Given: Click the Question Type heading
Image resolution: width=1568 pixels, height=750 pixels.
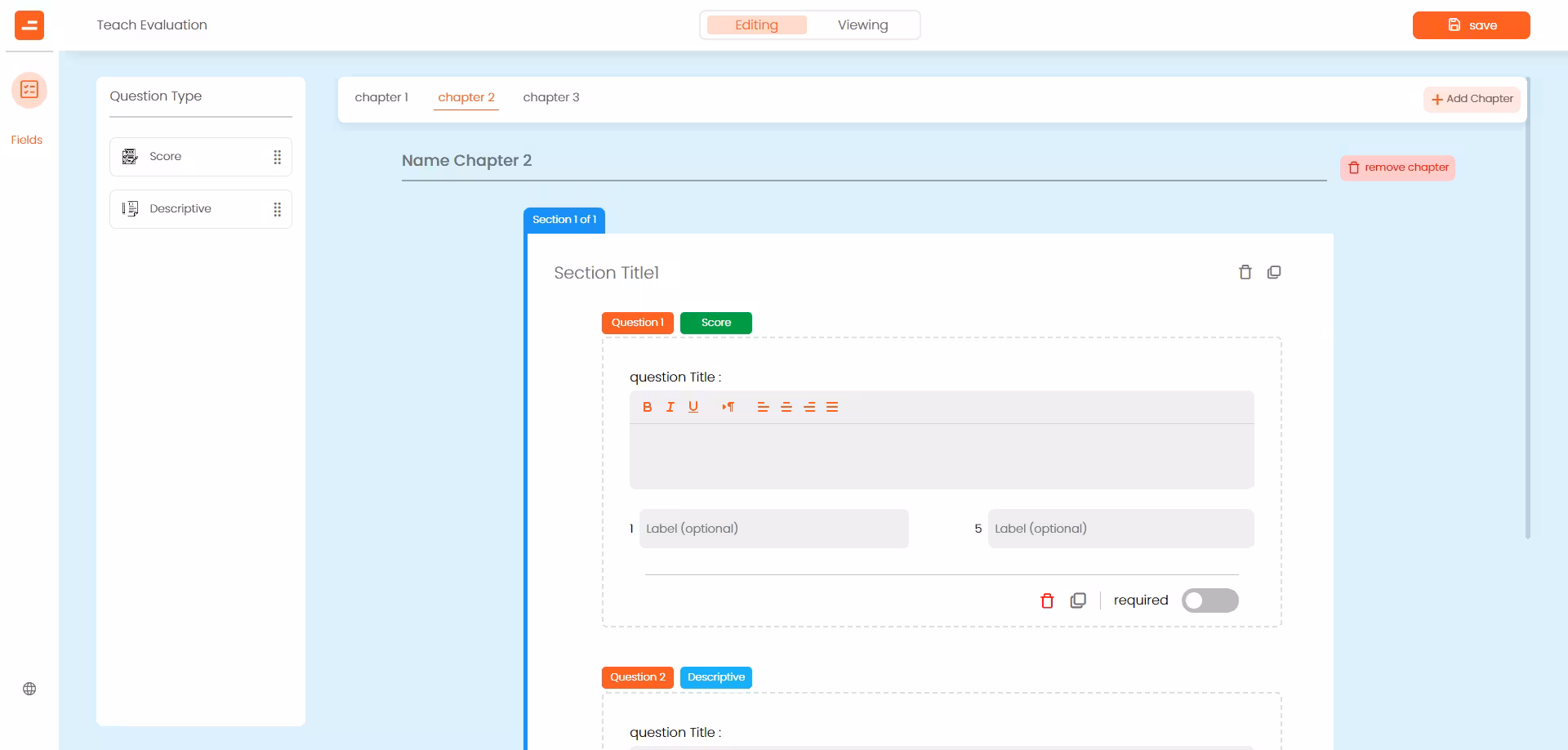Looking at the screenshot, I should [156, 96].
